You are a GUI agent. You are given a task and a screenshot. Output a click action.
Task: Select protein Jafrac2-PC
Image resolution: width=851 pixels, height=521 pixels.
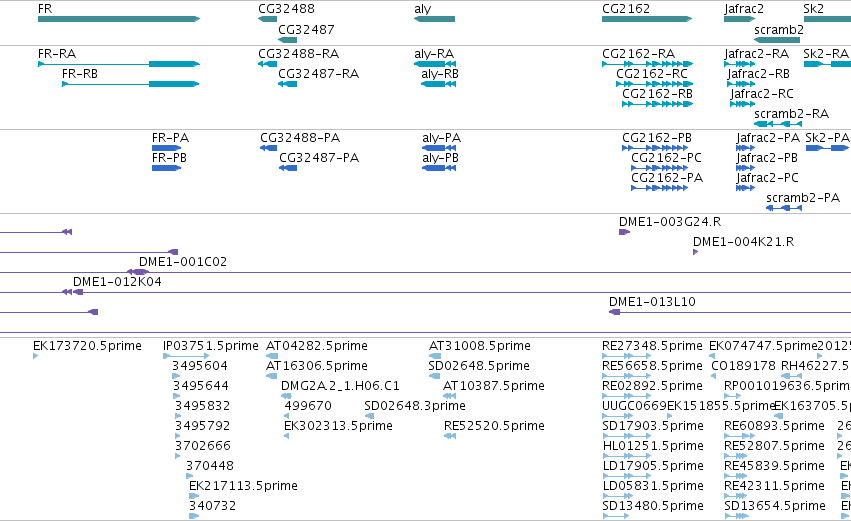(x=745, y=188)
